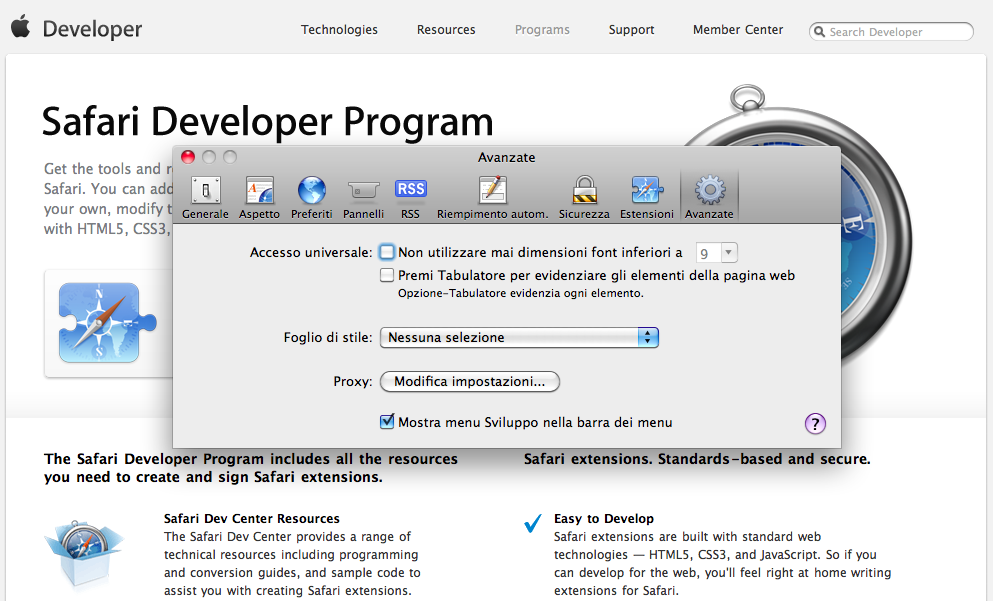The width and height of the screenshot is (993, 601).
Task: Open the Member Center link
Action: pyautogui.click(x=738, y=30)
